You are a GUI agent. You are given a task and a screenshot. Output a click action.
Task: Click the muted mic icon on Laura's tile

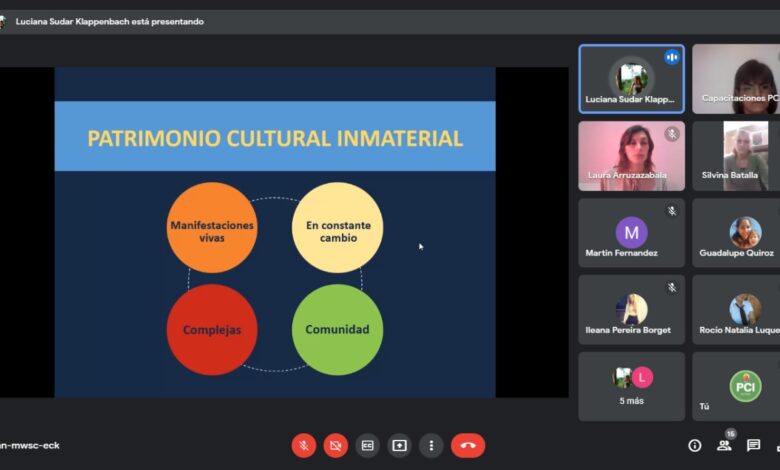click(672, 134)
